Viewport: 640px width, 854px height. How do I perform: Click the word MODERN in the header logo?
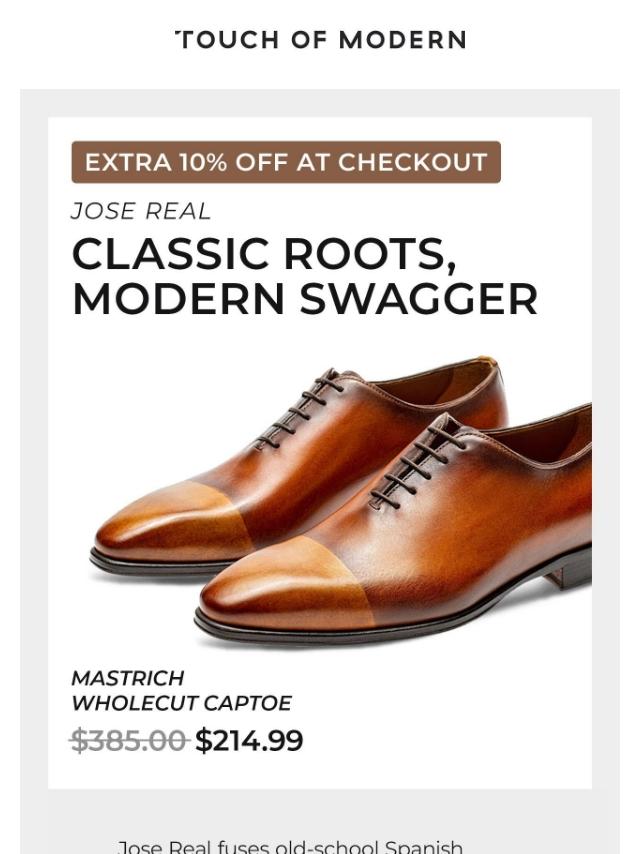[x=403, y=40]
